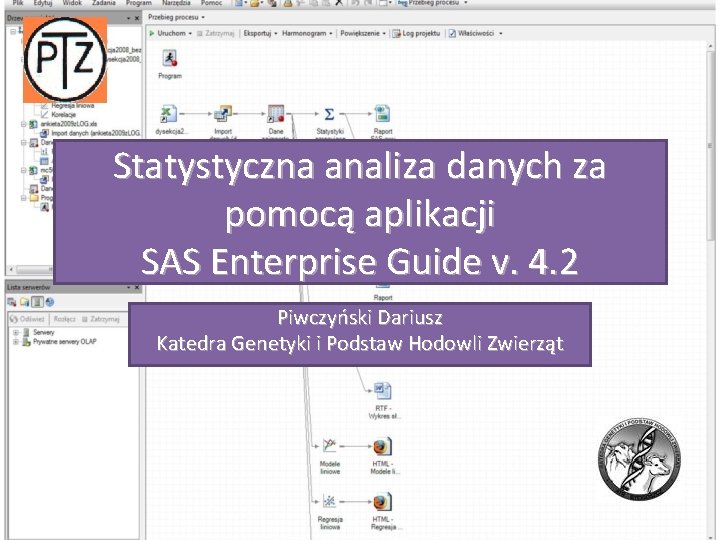Open the Widok menu

(72, 3)
